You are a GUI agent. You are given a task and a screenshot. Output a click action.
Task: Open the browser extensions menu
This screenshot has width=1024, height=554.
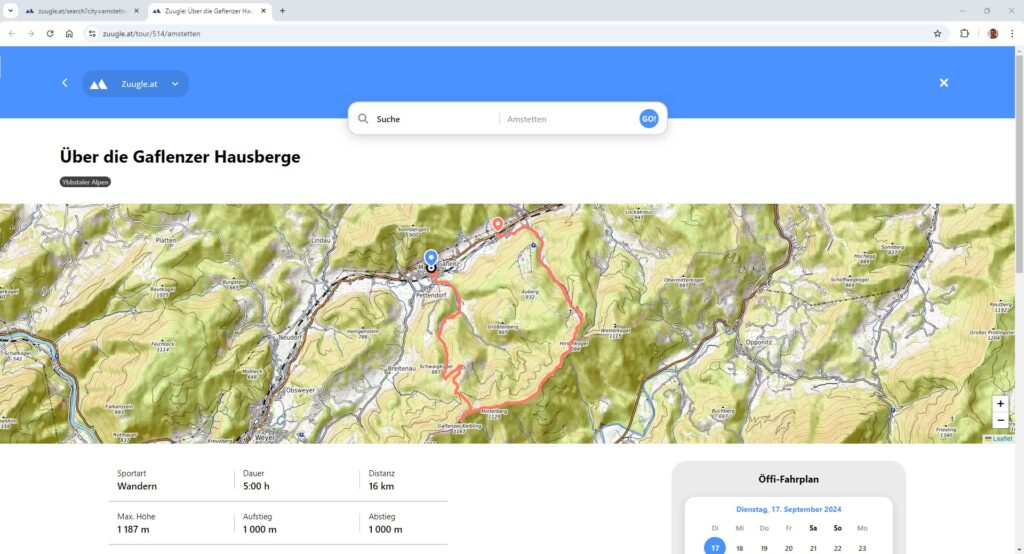click(x=965, y=33)
